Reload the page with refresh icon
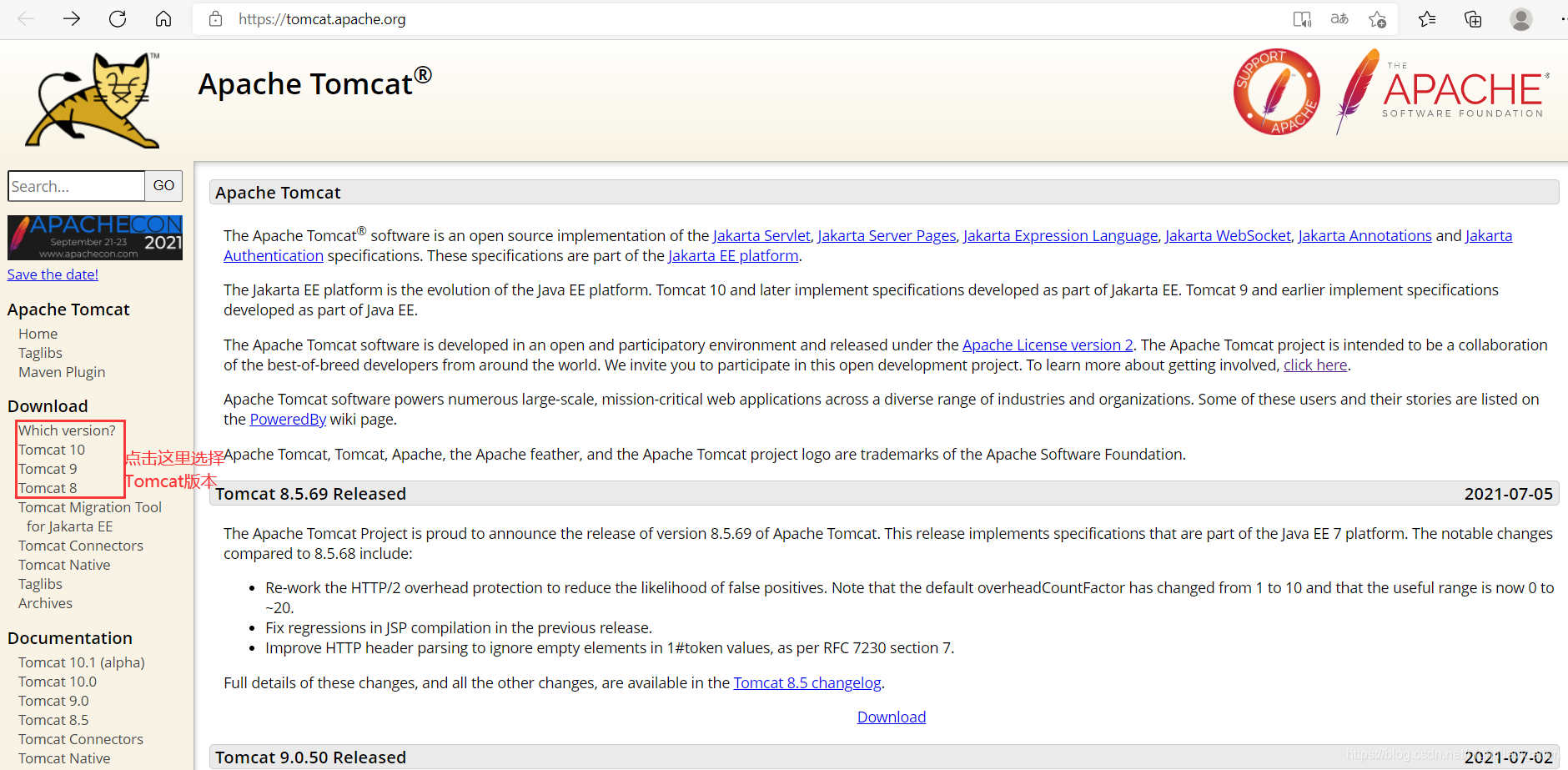Image resolution: width=1568 pixels, height=770 pixels. [x=118, y=18]
